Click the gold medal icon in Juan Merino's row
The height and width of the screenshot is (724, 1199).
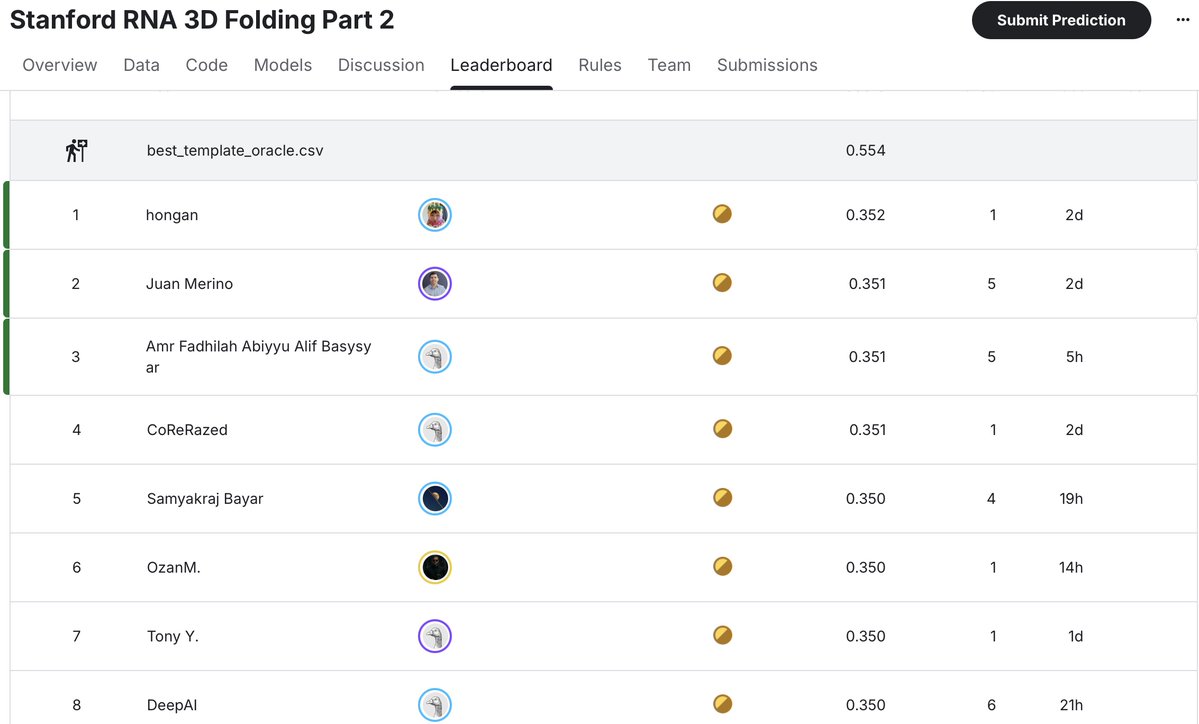[x=722, y=283]
